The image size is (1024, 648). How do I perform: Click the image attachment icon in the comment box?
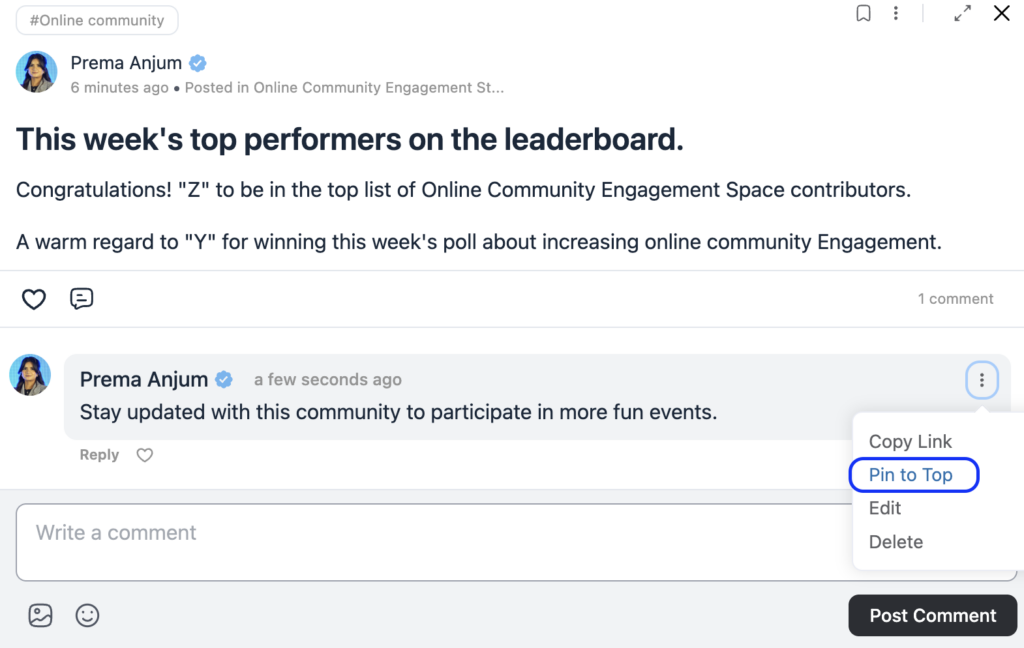[x=40, y=615]
